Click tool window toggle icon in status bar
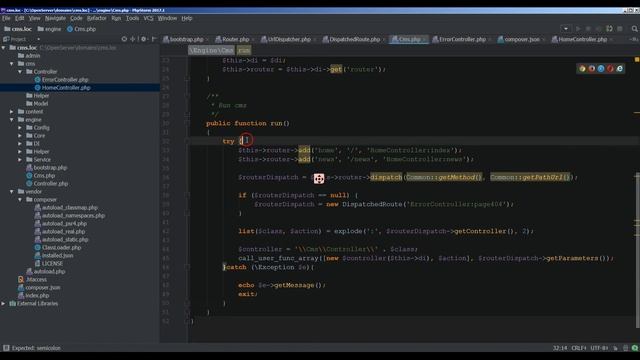 (6, 348)
